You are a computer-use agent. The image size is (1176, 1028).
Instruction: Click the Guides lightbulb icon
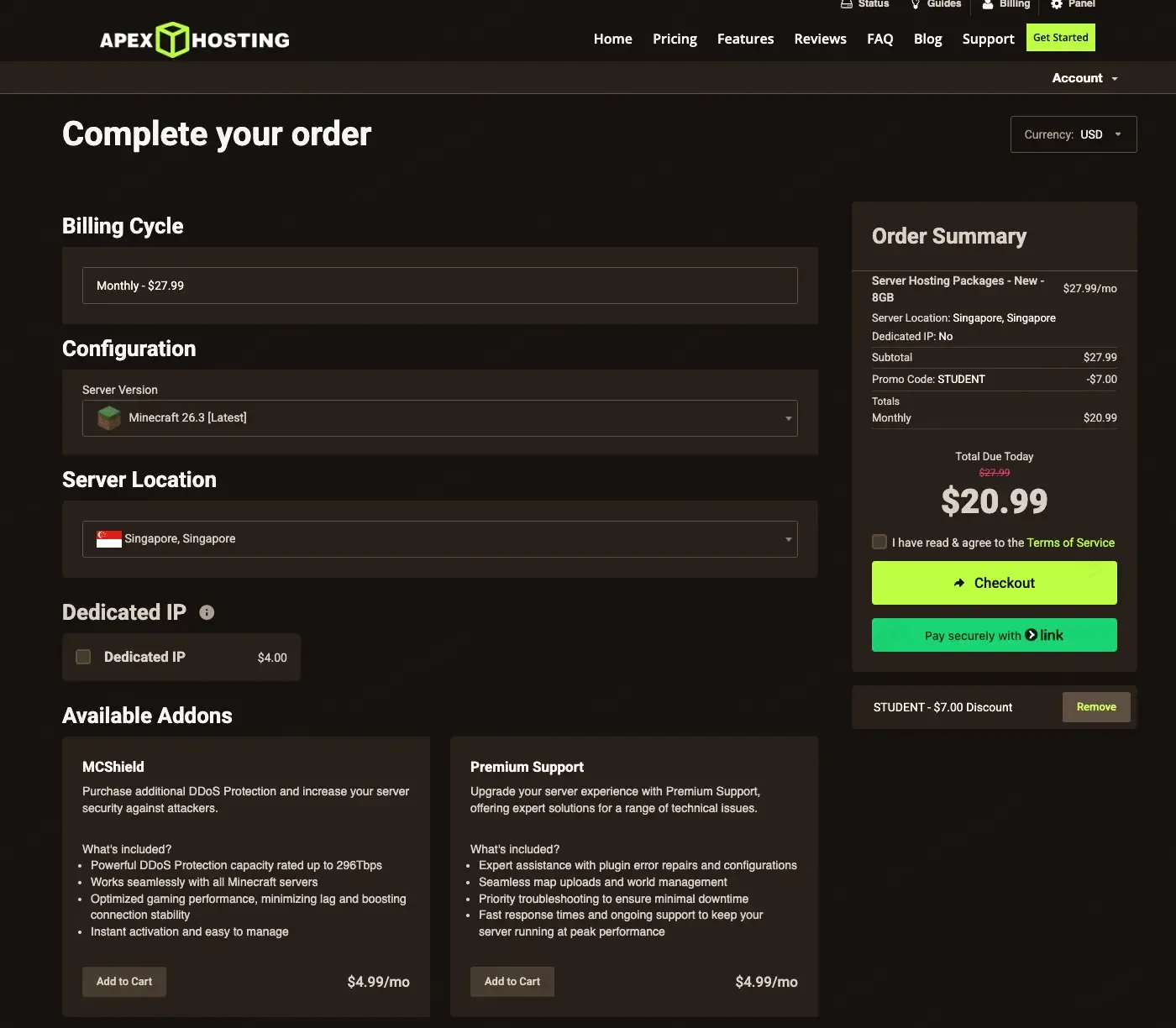click(916, 4)
